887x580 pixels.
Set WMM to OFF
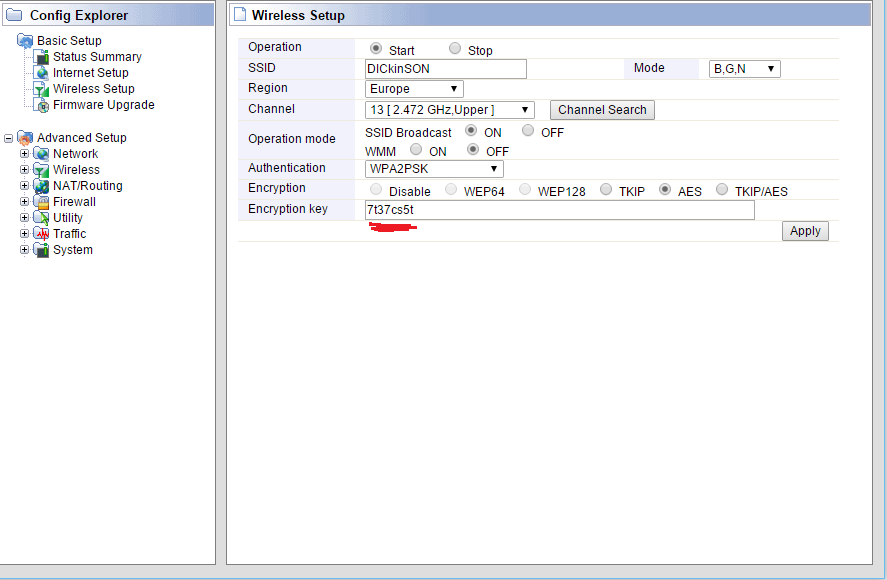tap(473, 150)
